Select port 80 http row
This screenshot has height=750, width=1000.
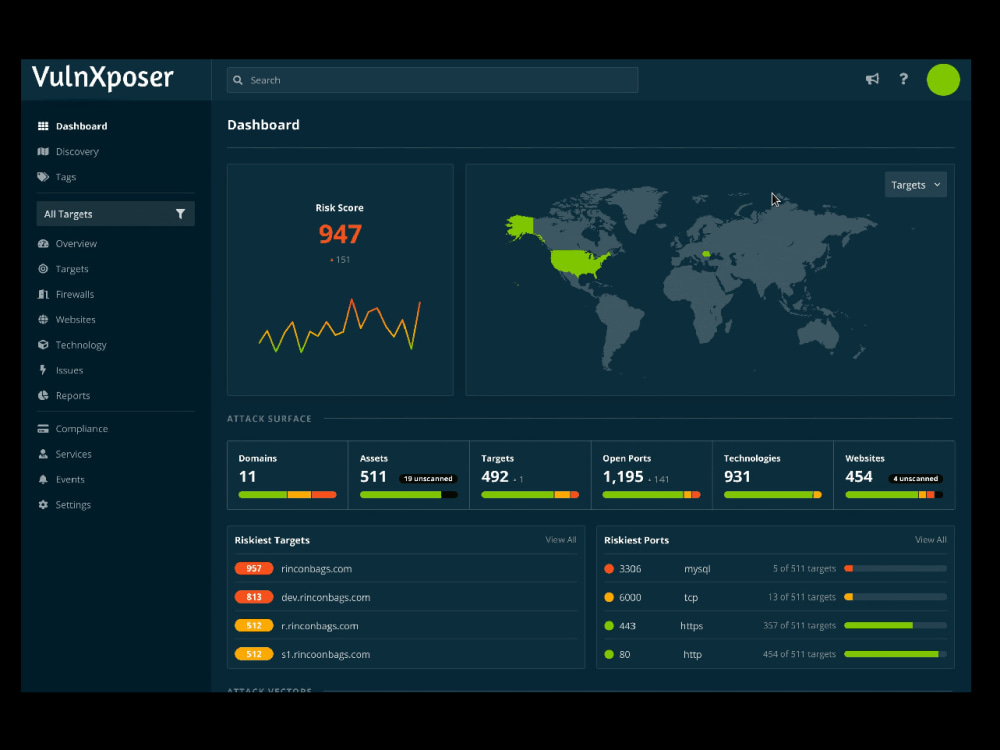[x=775, y=654]
